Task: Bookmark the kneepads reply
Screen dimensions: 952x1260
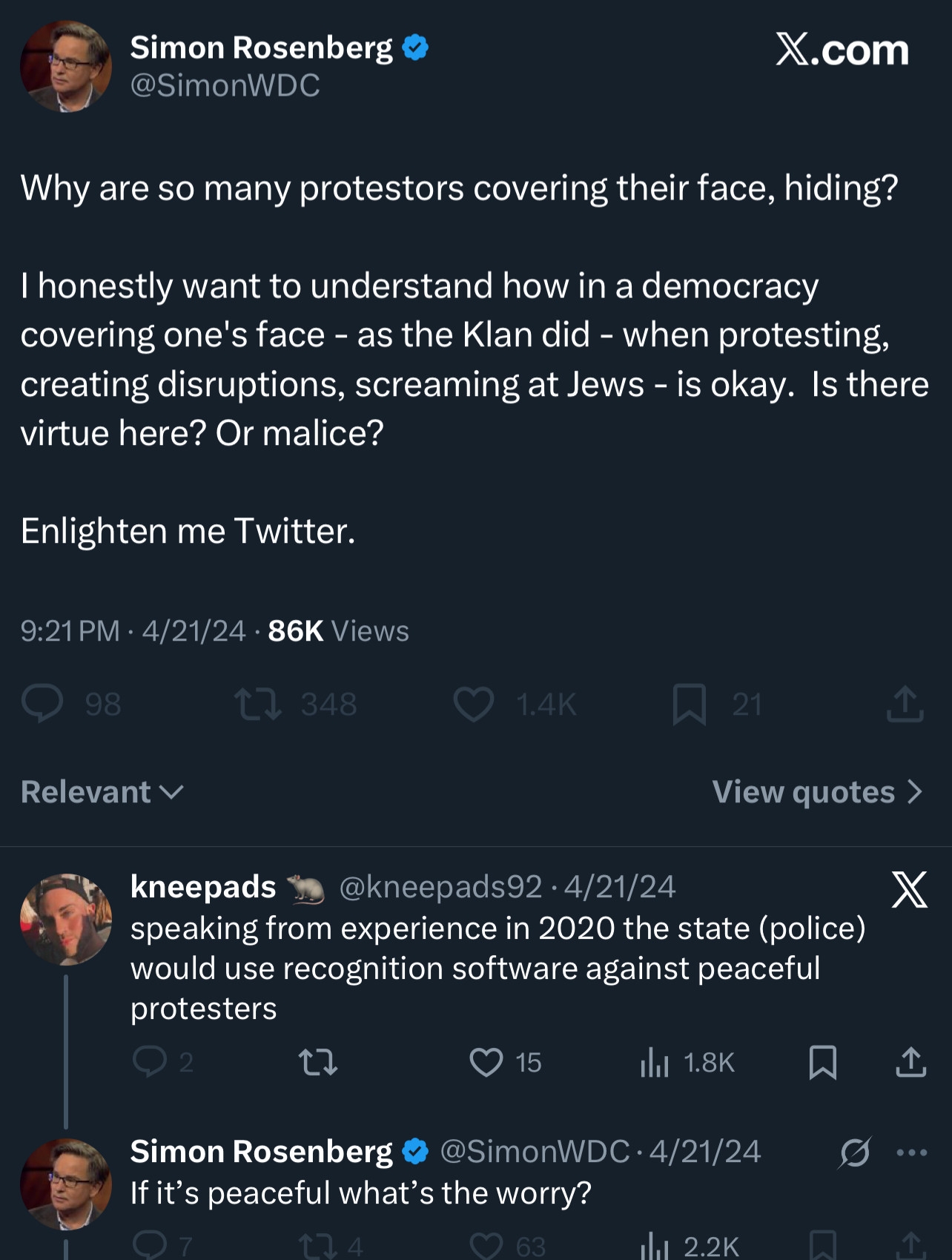Action: point(823,1062)
